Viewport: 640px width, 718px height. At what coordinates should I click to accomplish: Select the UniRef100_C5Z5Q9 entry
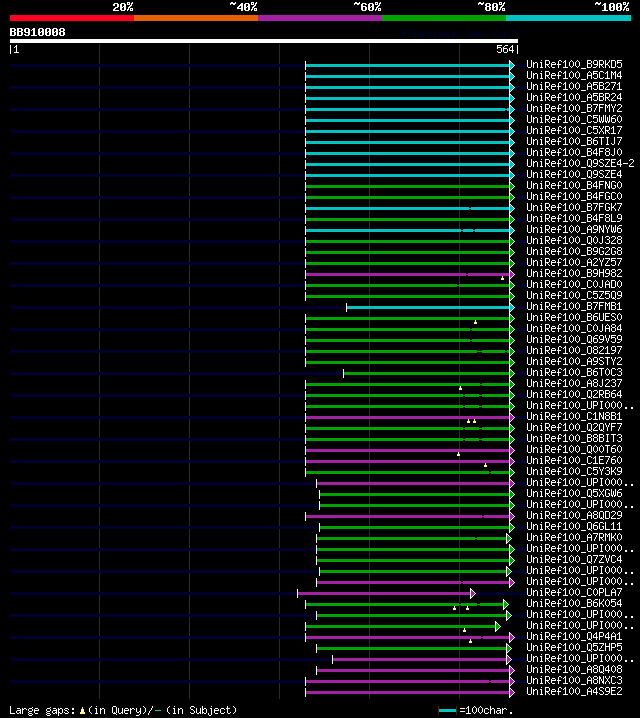point(574,295)
